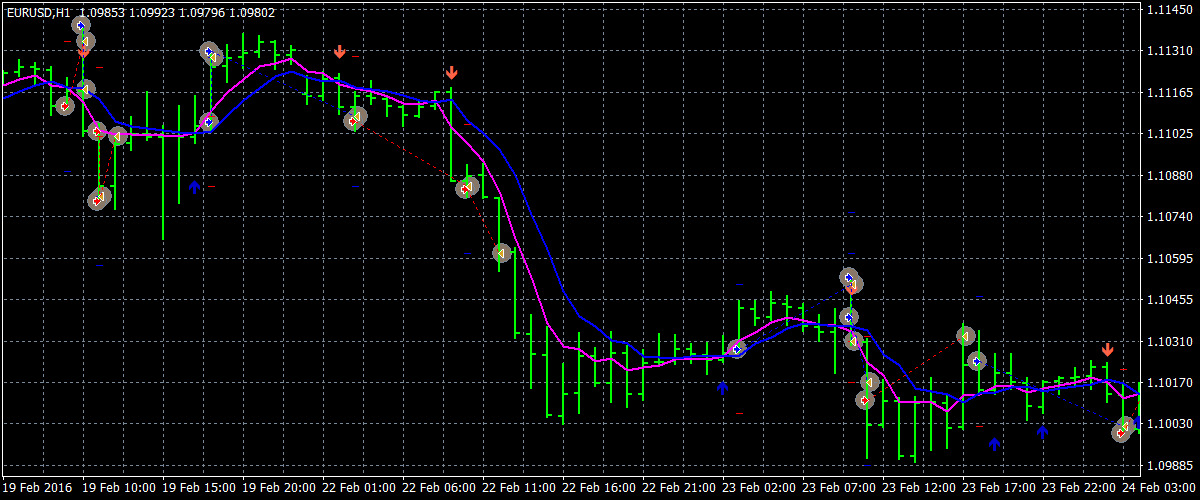
Task: Click the blue up arrow just left of 23 Feb 22:00
Action: (1042, 432)
